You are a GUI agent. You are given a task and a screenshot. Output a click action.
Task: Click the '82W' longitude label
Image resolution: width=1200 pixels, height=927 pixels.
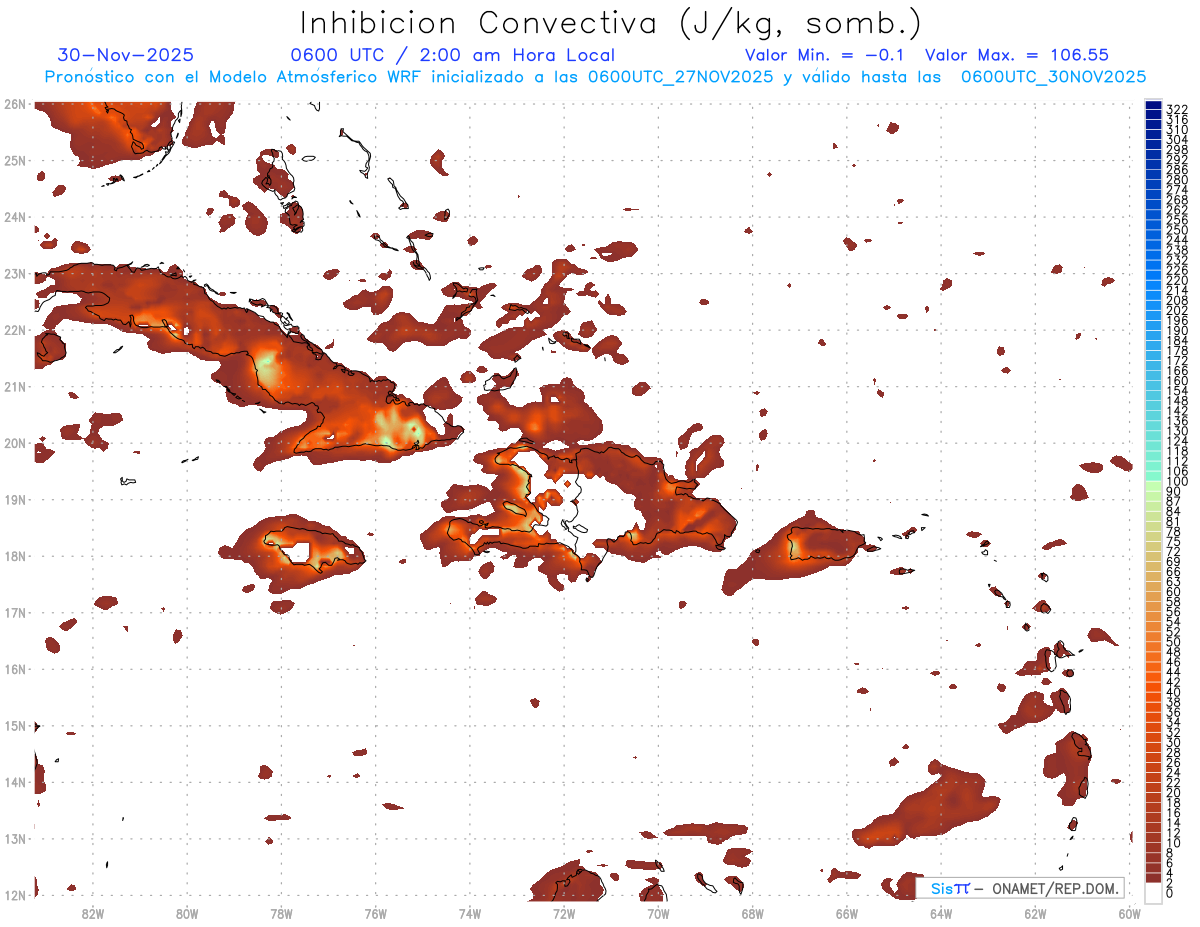coord(93,914)
